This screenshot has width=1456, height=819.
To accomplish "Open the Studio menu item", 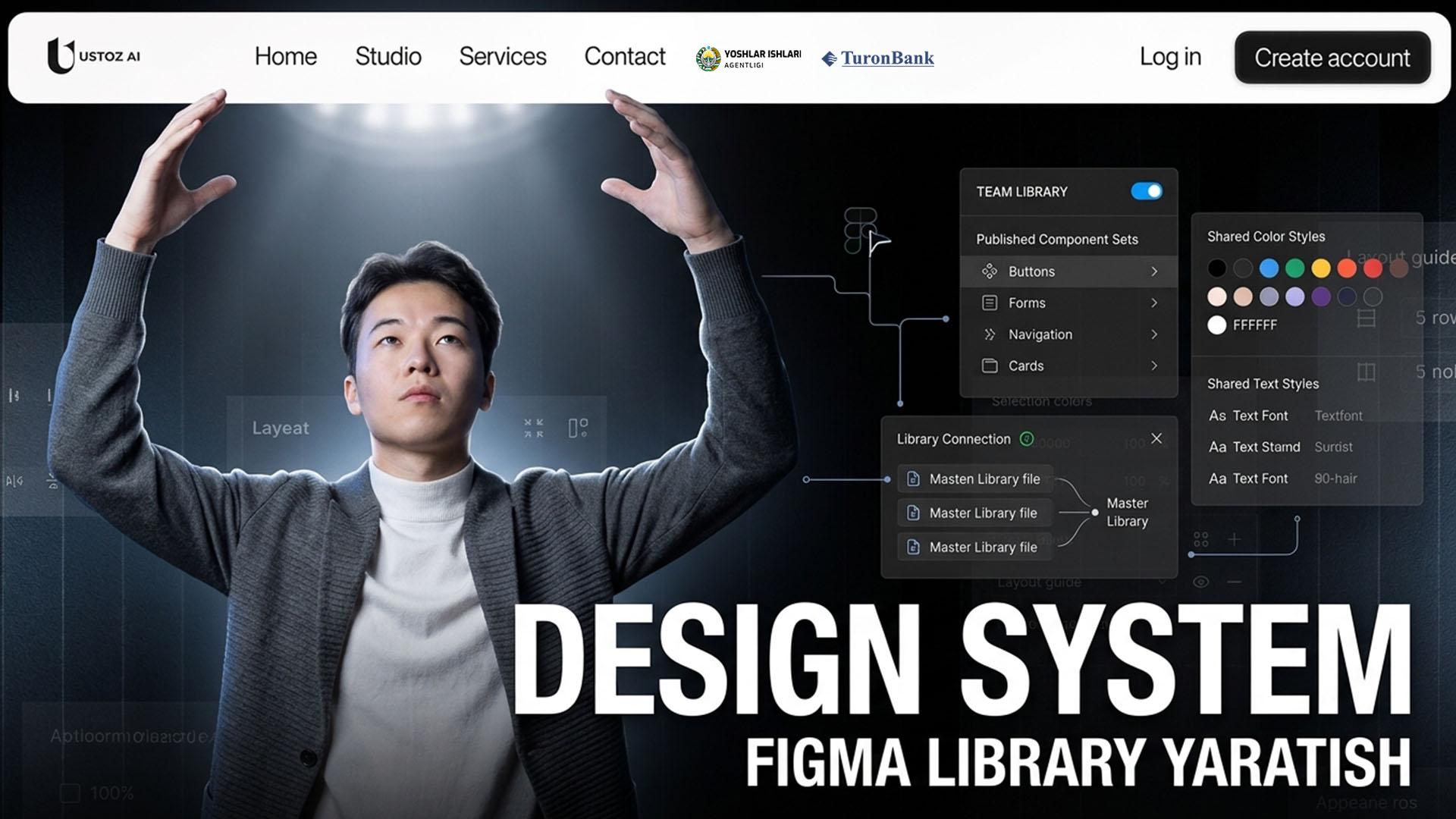I will click(388, 56).
